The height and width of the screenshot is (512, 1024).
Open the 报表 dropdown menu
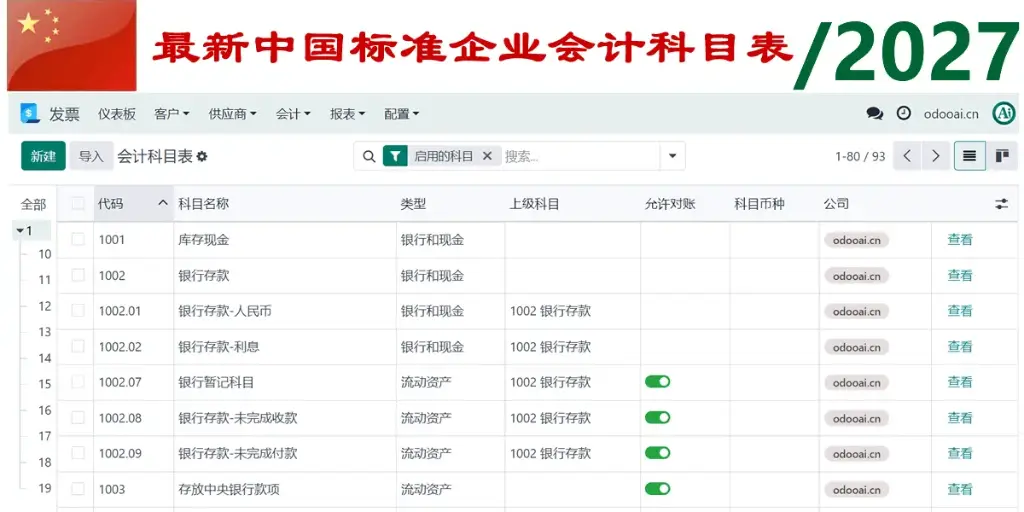[x=347, y=114]
